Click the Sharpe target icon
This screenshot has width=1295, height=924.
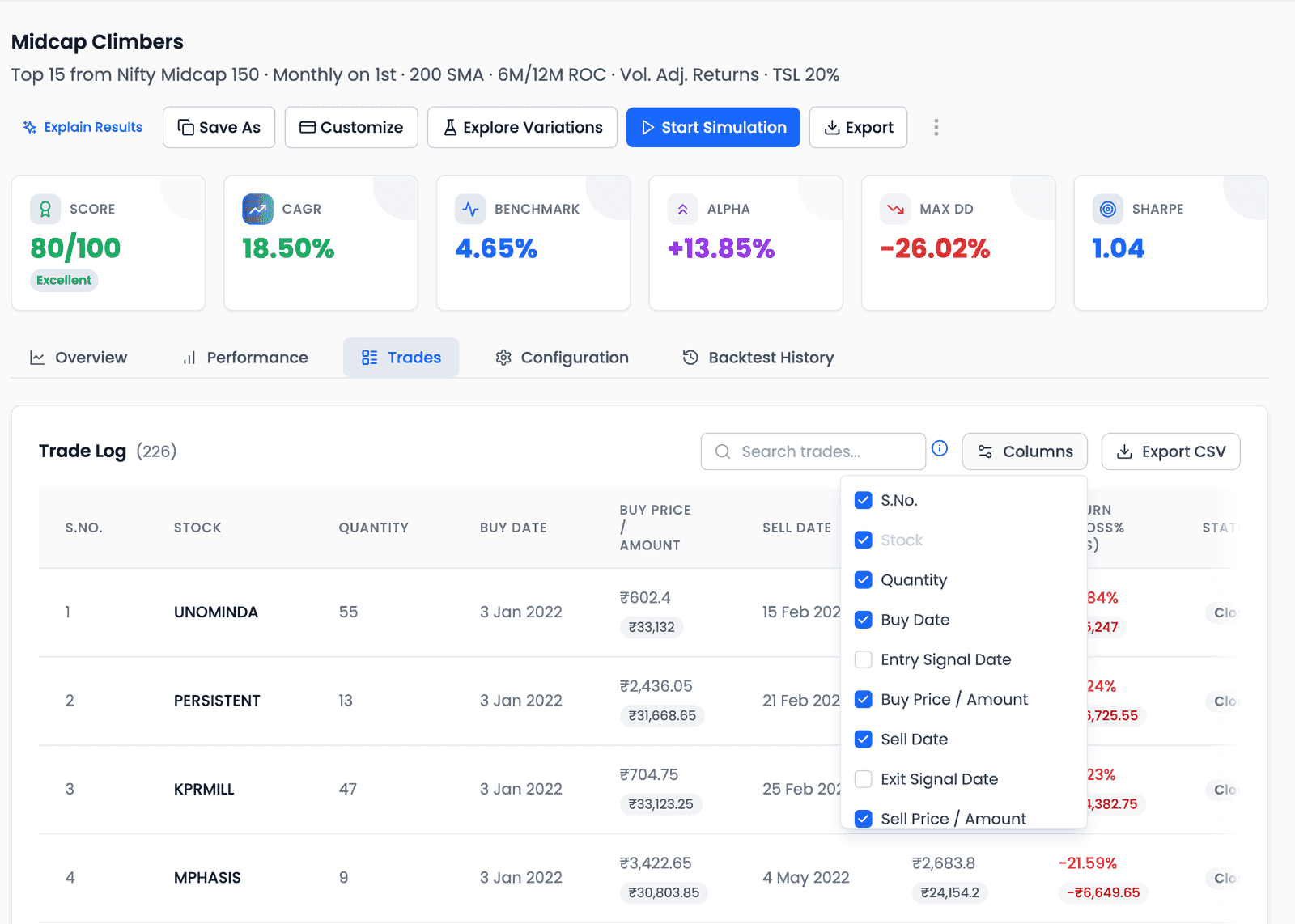coord(1107,209)
